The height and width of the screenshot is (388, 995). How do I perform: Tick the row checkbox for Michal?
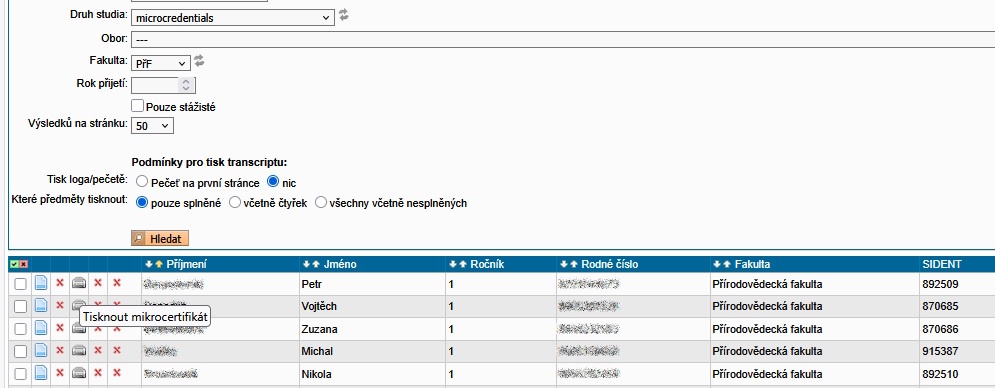pos(20,351)
